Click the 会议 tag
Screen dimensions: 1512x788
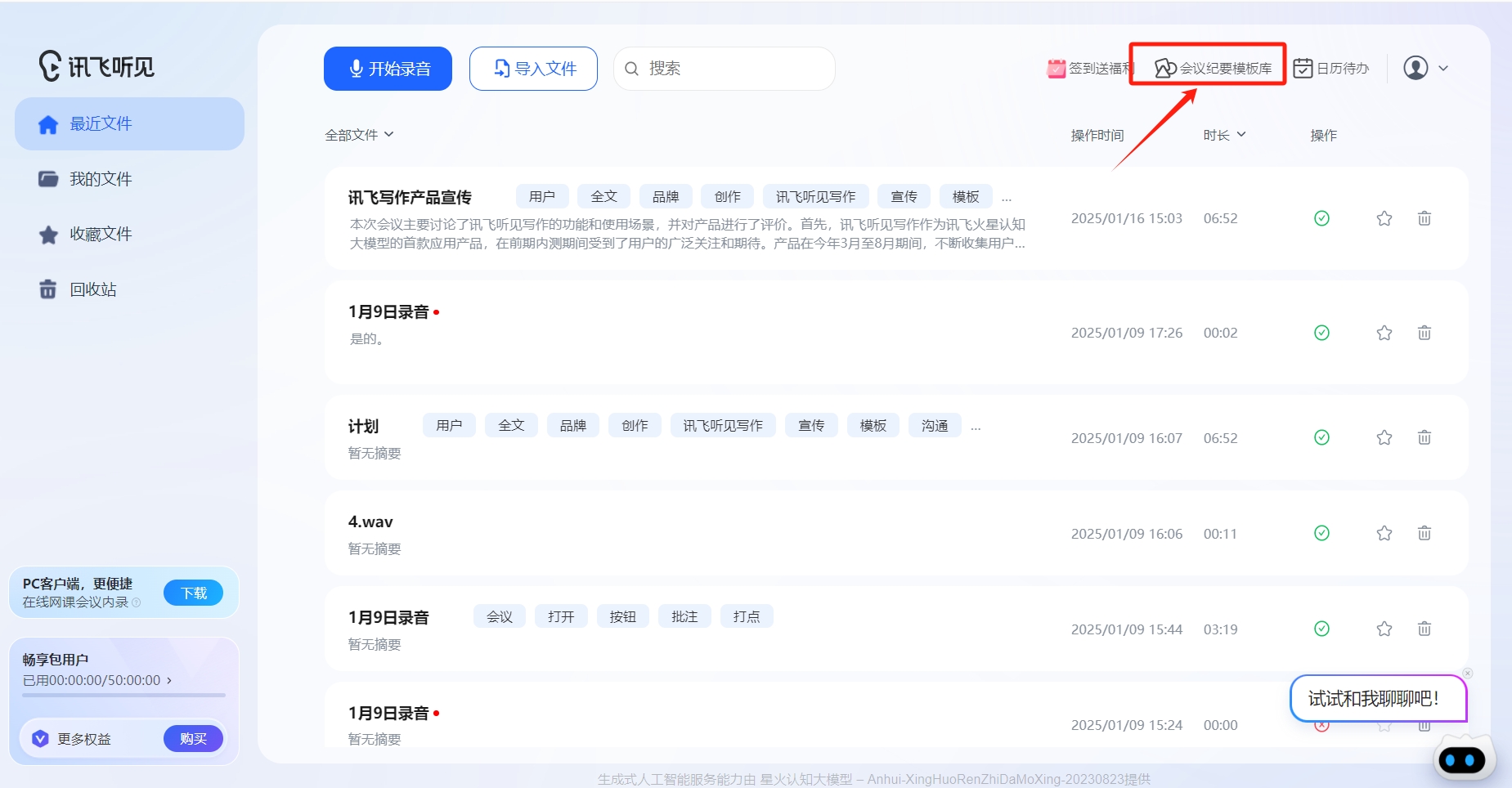point(500,616)
